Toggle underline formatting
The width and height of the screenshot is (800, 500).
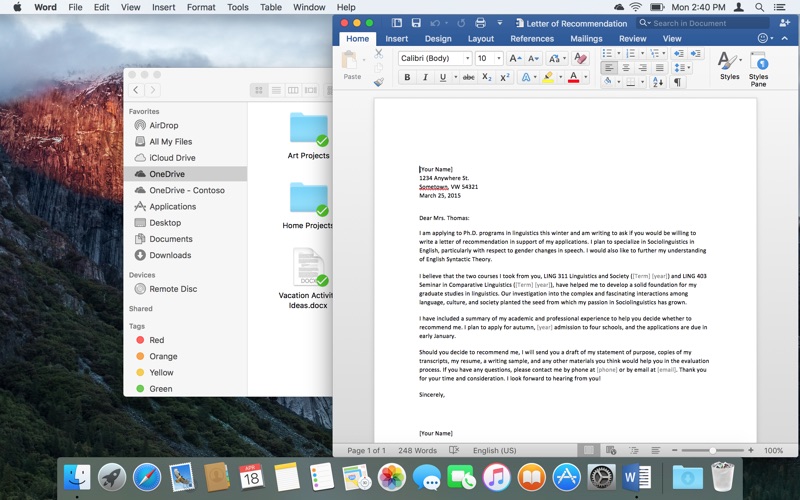point(442,77)
